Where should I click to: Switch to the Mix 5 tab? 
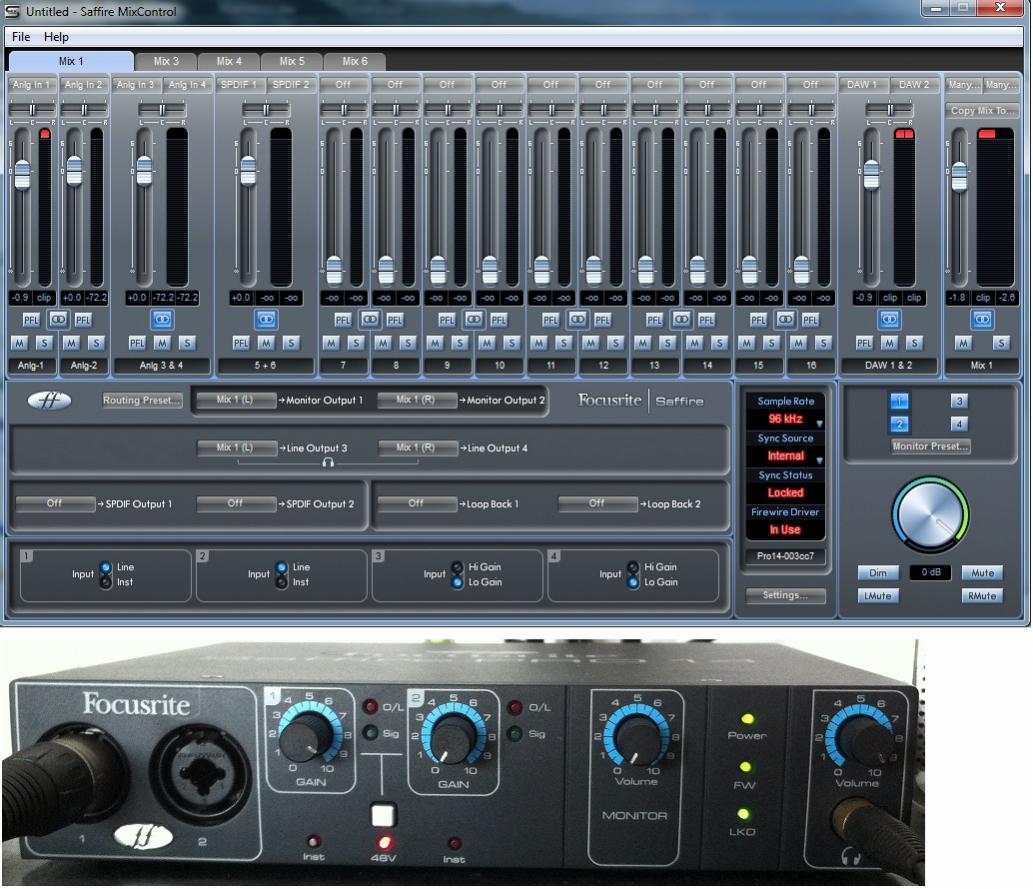[292, 61]
